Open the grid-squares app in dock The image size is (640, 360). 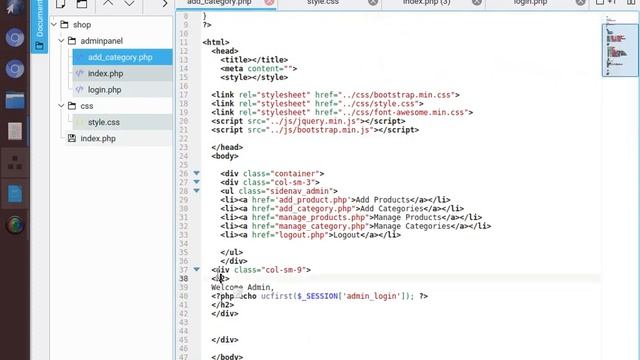coord(15,163)
